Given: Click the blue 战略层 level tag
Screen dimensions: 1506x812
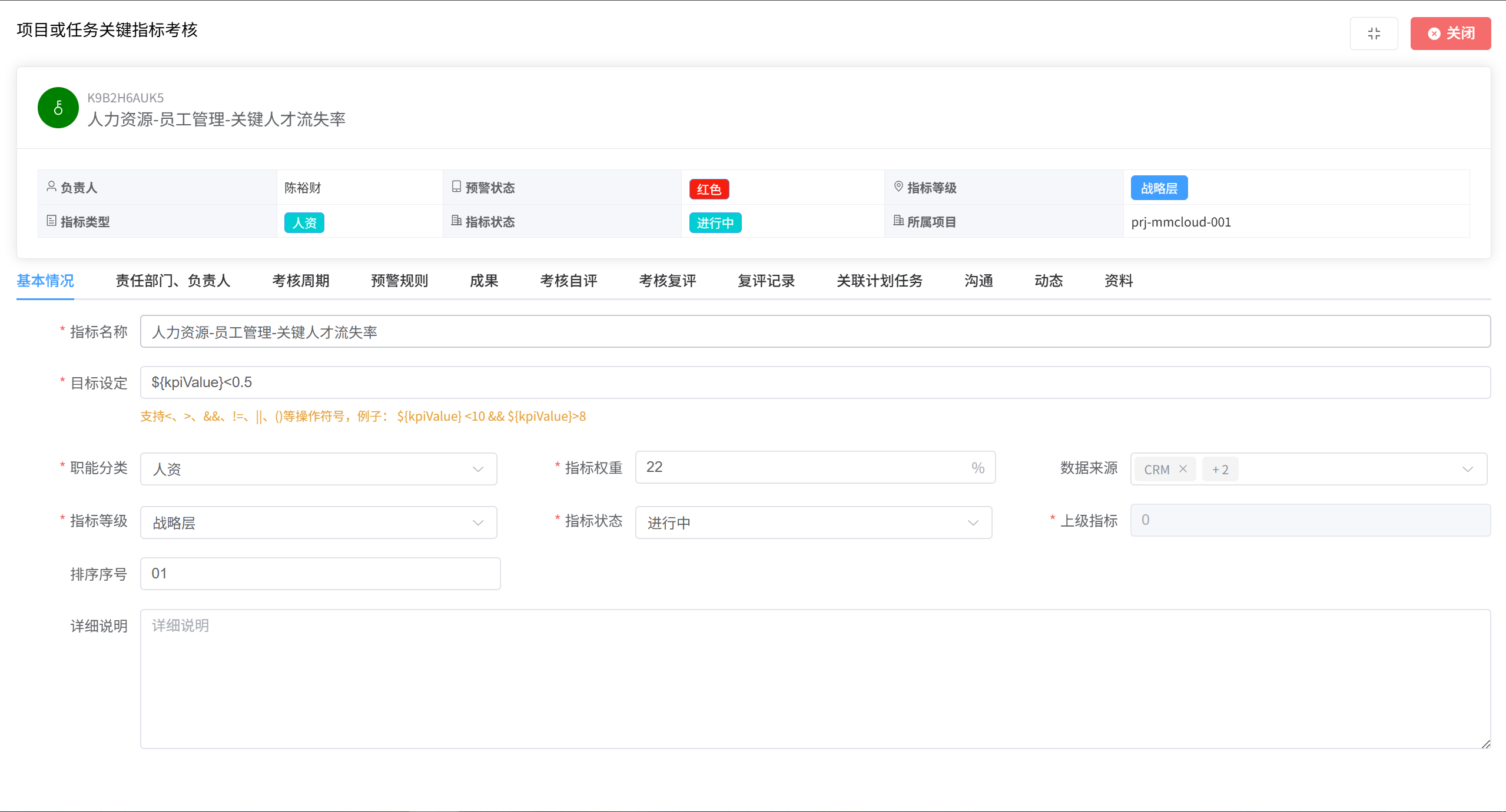Looking at the screenshot, I should tap(1159, 188).
